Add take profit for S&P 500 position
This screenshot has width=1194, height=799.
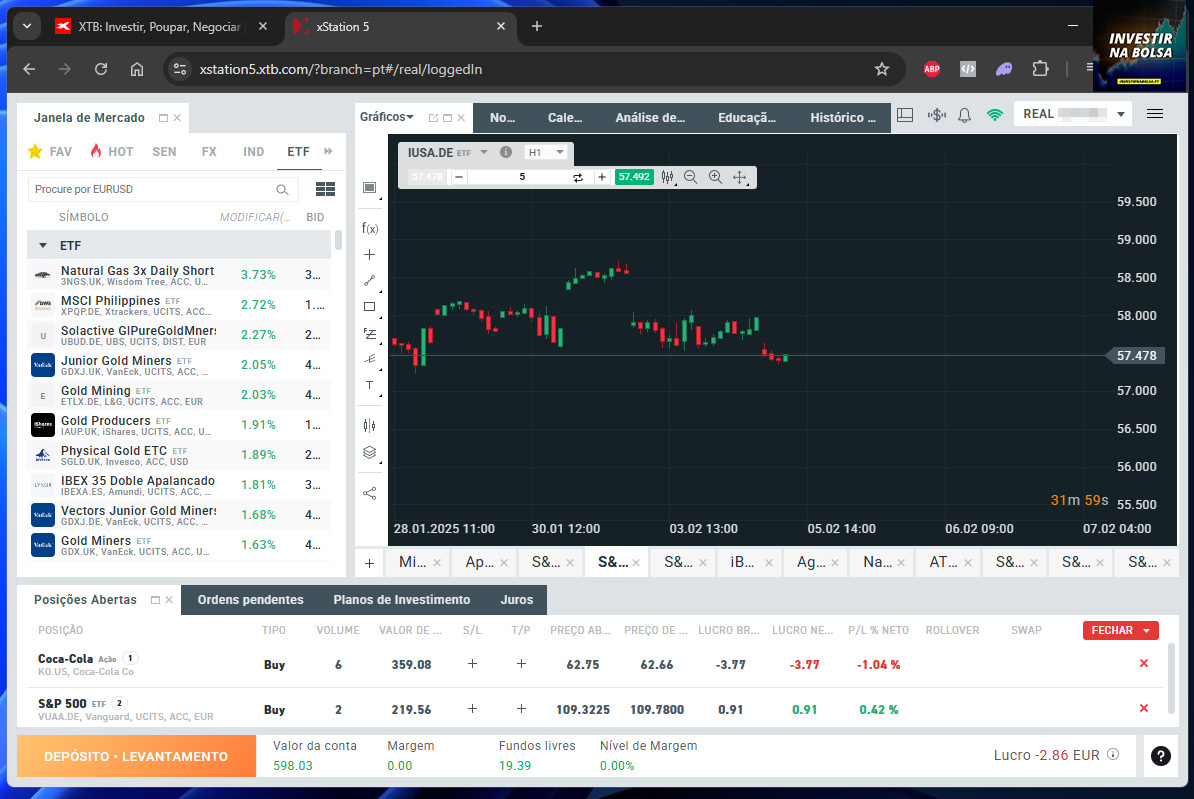(521, 709)
